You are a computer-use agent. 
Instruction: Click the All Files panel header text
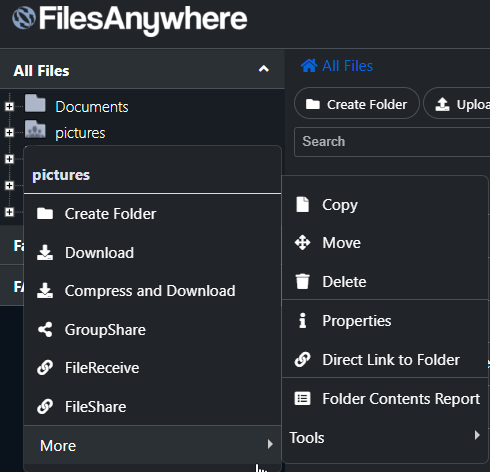pos(41,71)
